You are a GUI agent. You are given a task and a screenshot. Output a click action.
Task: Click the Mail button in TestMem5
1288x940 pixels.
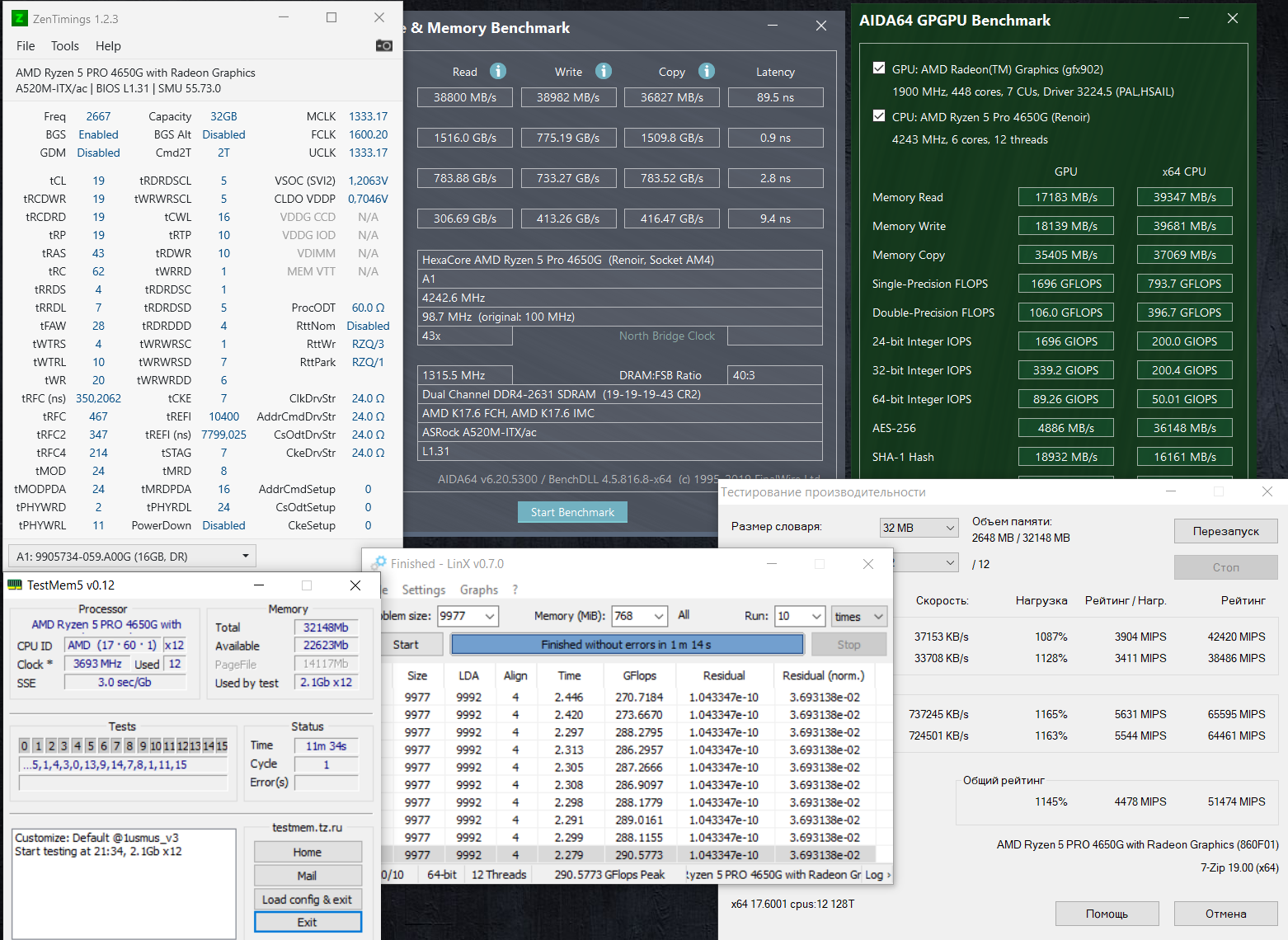[308, 876]
